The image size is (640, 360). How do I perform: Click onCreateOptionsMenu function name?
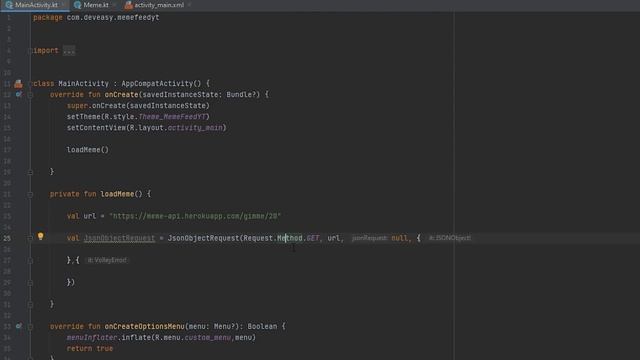pos(144,326)
